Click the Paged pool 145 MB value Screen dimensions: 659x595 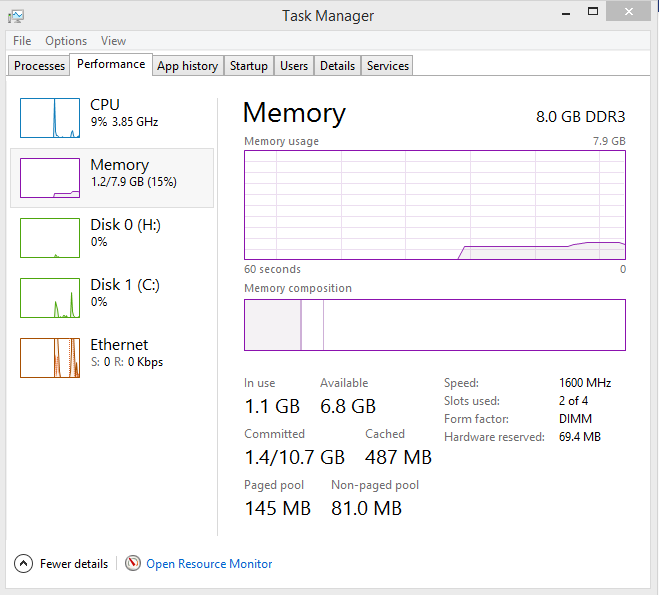point(277,508)
